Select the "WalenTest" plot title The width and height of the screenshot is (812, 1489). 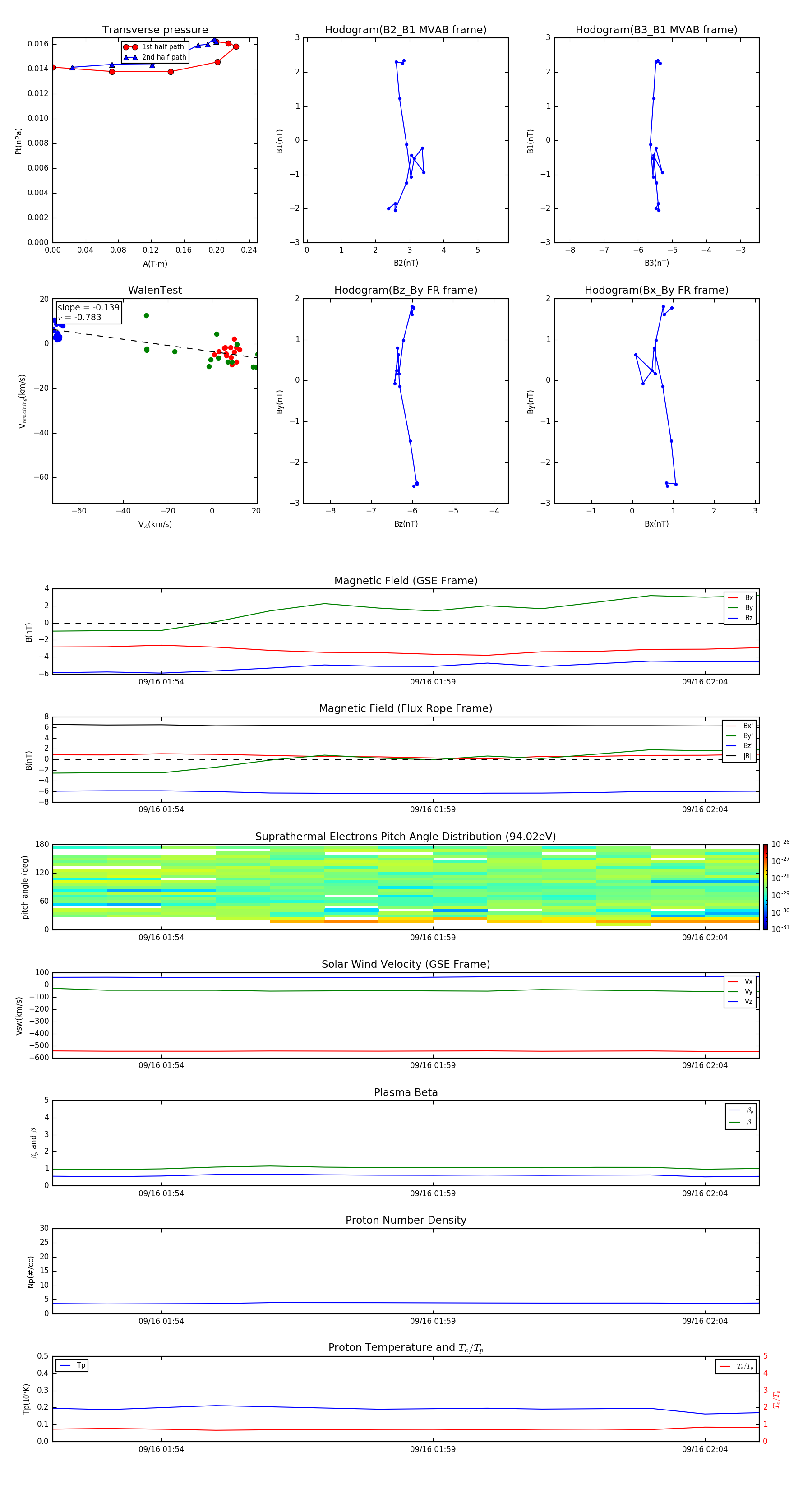tap(155, 290)
